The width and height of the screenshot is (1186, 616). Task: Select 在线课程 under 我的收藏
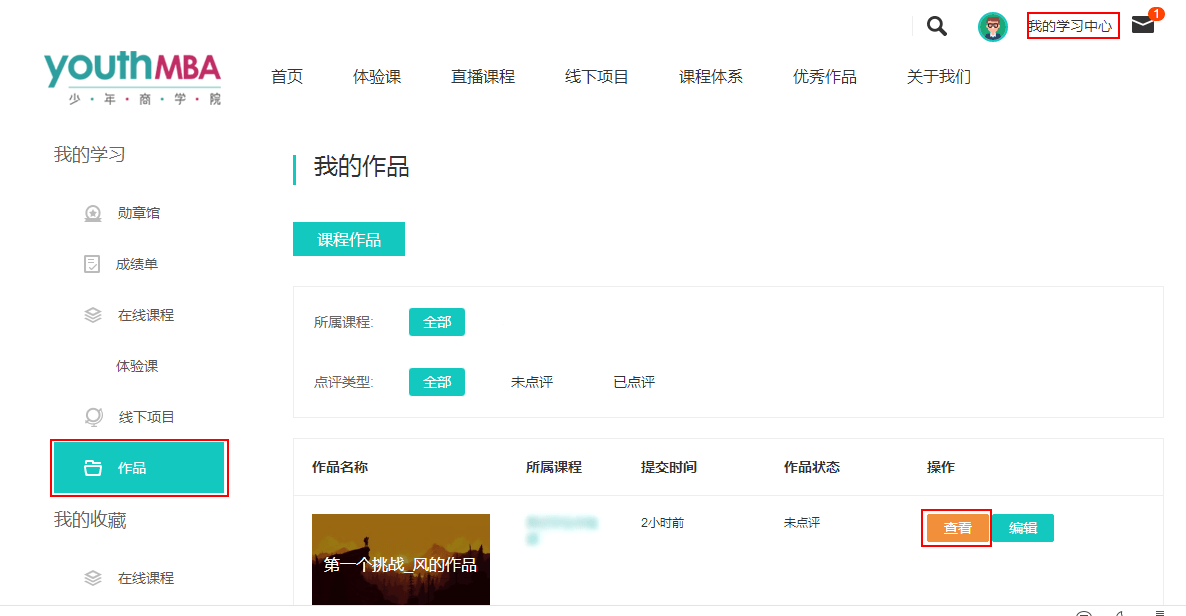[146, 578]
